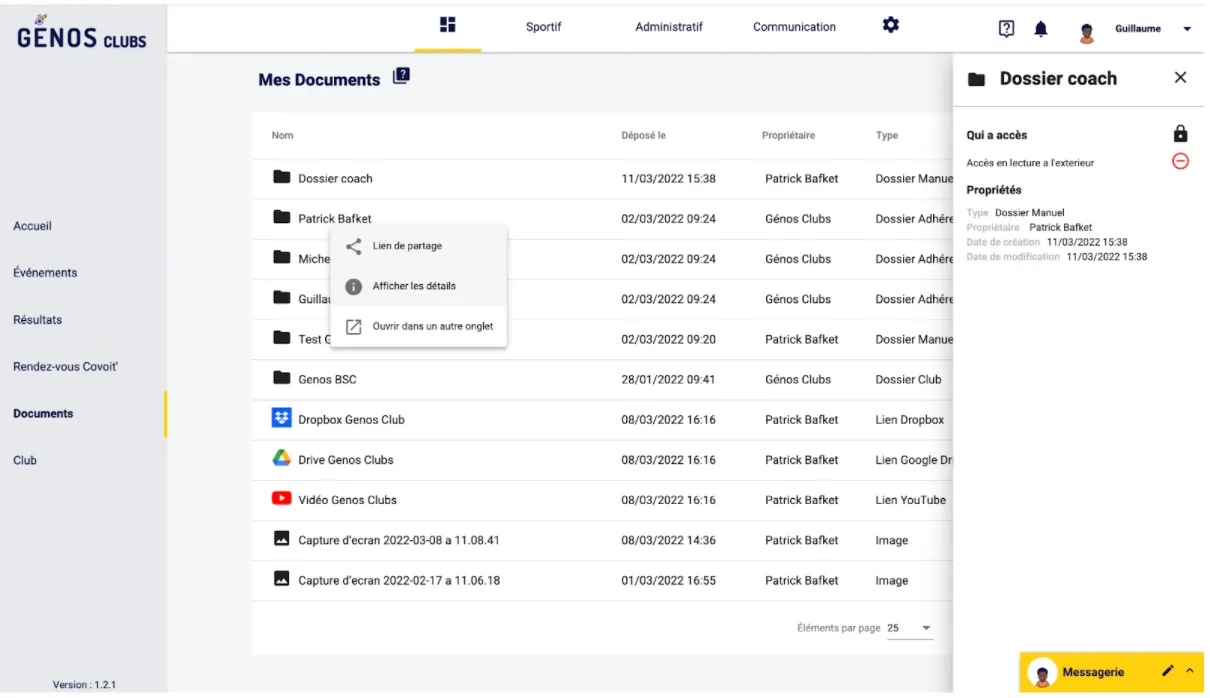1210x698 pixels.
Task: Go to Événements in the sidebar
Action: pyautogui.click(x=45, y=272)
